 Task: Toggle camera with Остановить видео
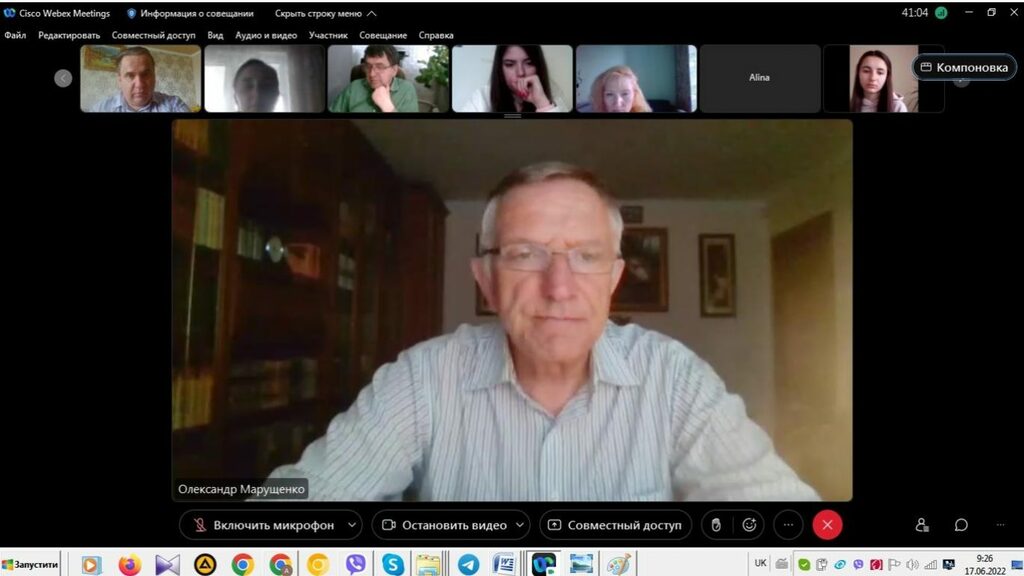pos(443,525)
